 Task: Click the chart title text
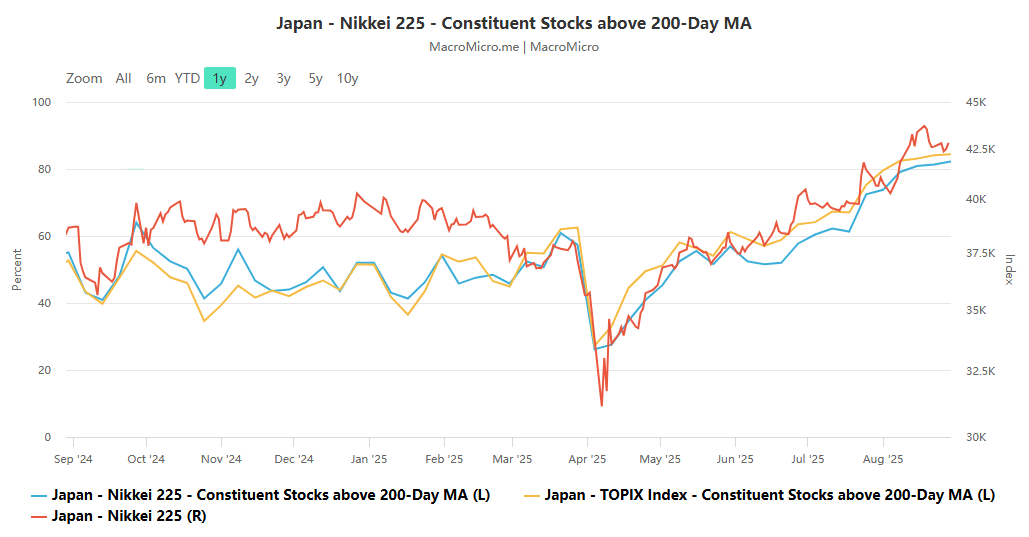[x=514, y=23]
